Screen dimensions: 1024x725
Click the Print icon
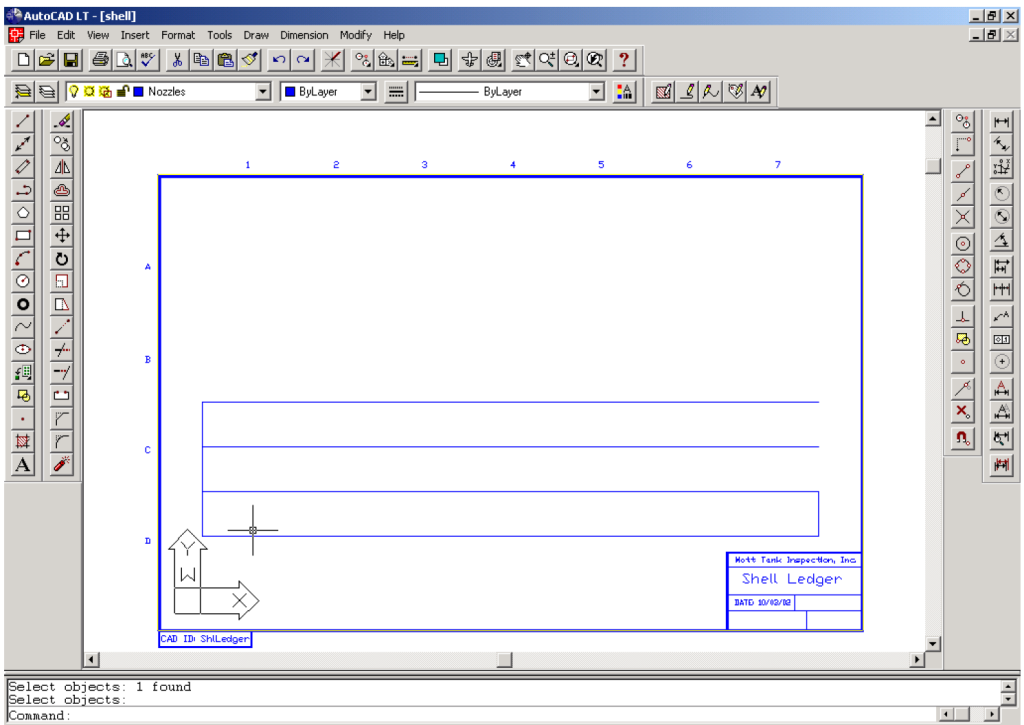coord(101,60)
